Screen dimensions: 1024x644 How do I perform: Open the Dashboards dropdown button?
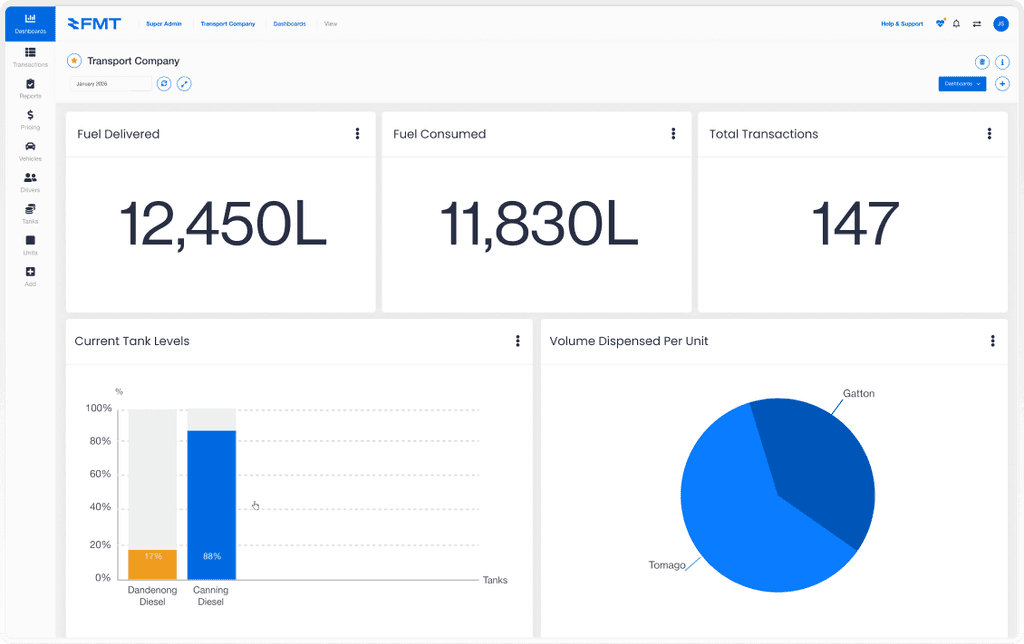point(961,84)
